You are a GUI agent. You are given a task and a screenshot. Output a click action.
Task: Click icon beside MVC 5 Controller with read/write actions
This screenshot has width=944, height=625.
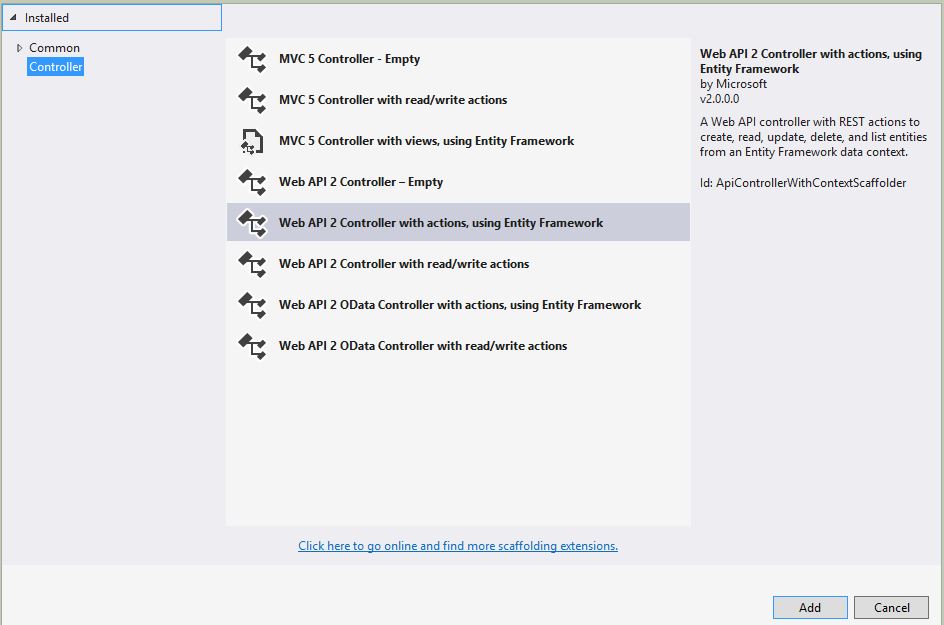coord(252,101)
